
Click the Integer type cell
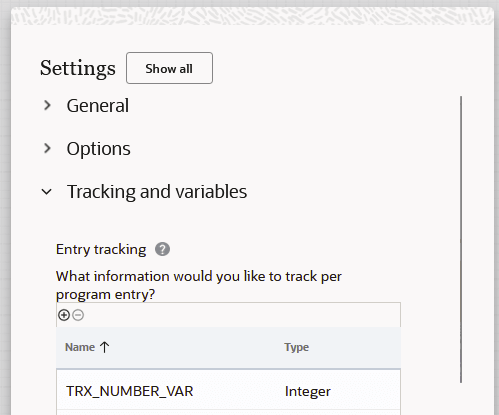(308, 391)
